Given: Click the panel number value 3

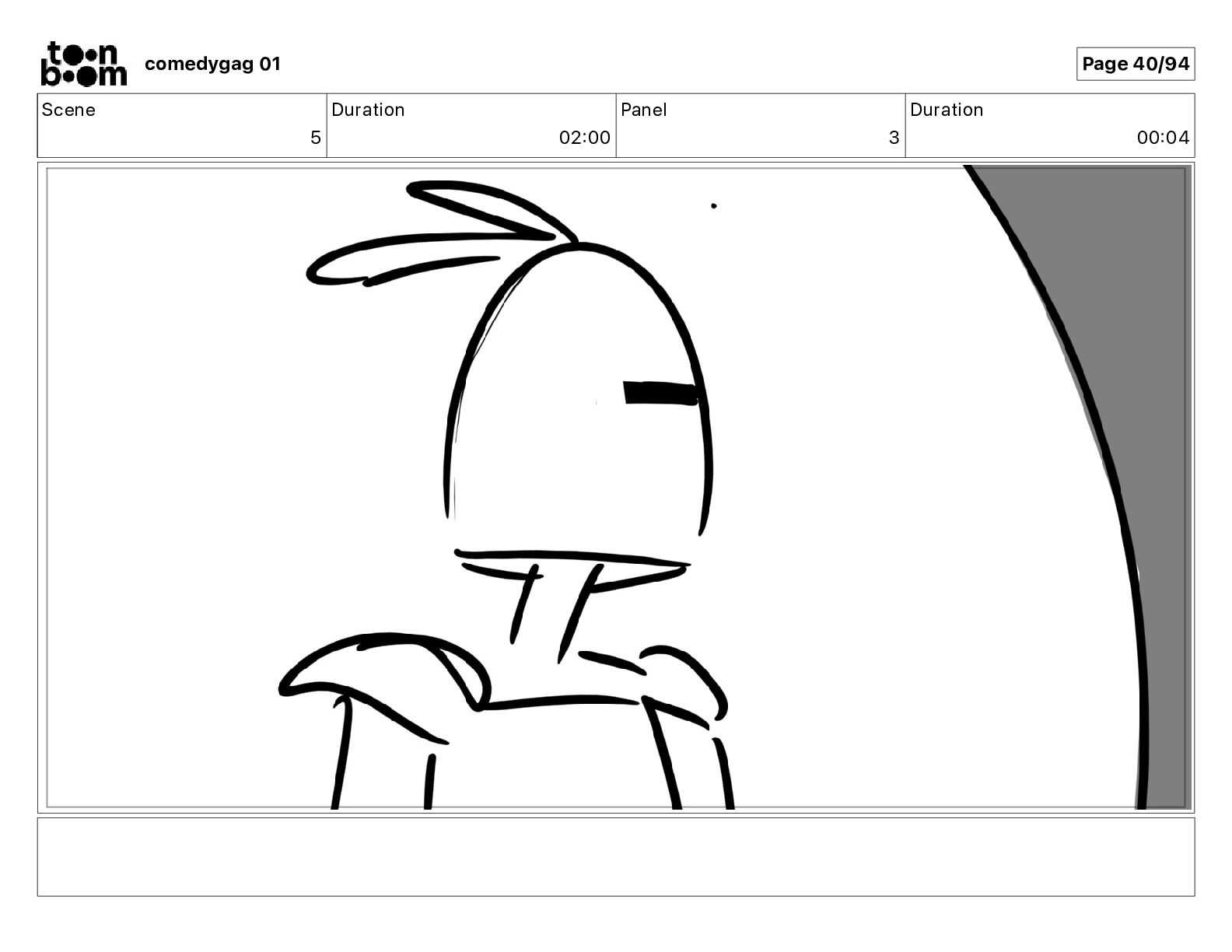Looking at the screenshot, I should 894,138.
